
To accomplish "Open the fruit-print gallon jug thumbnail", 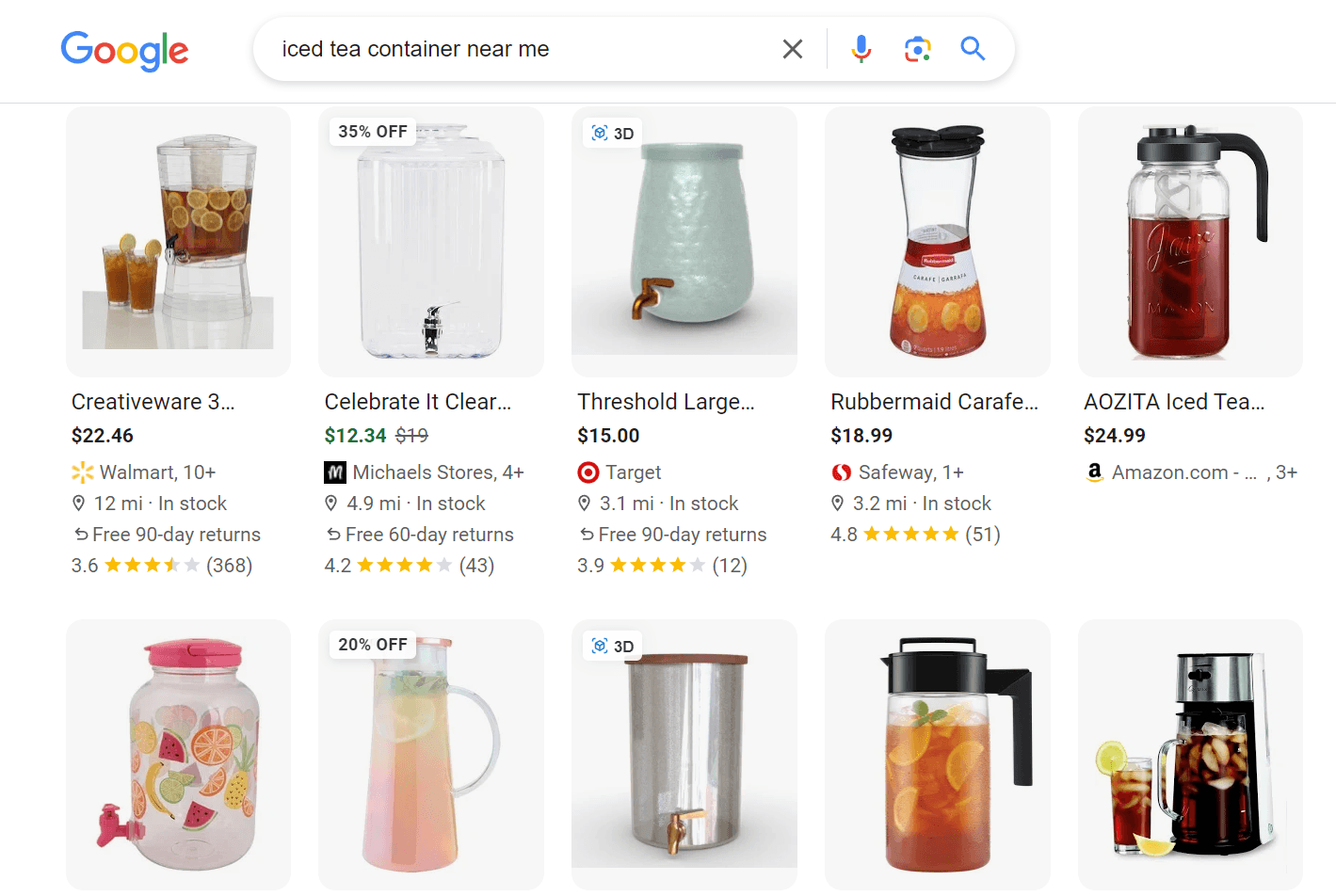I will point(177,754).
